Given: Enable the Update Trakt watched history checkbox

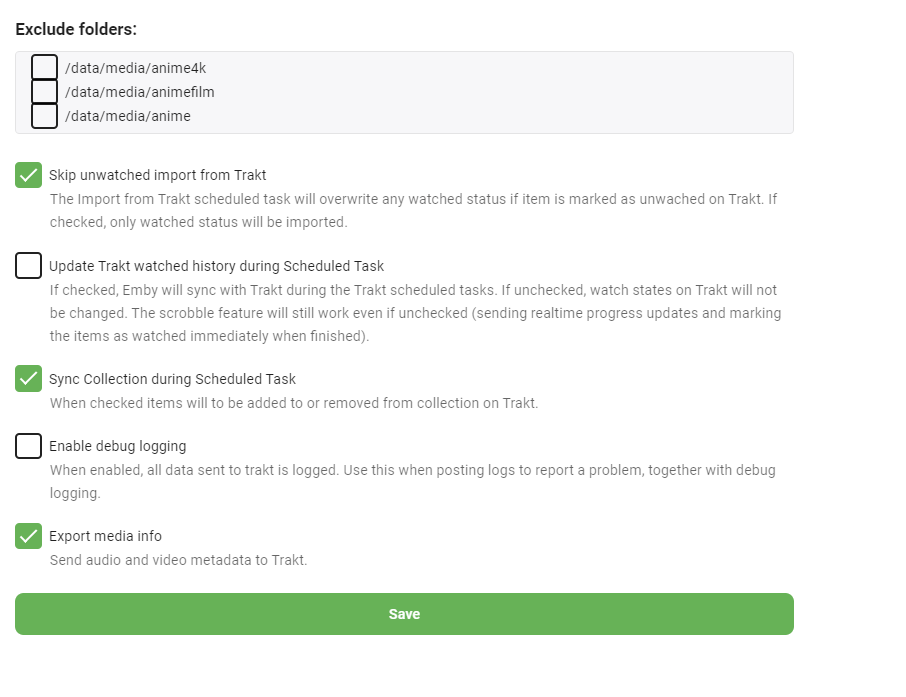Looking at the screenshot, I should coord(28,266).
